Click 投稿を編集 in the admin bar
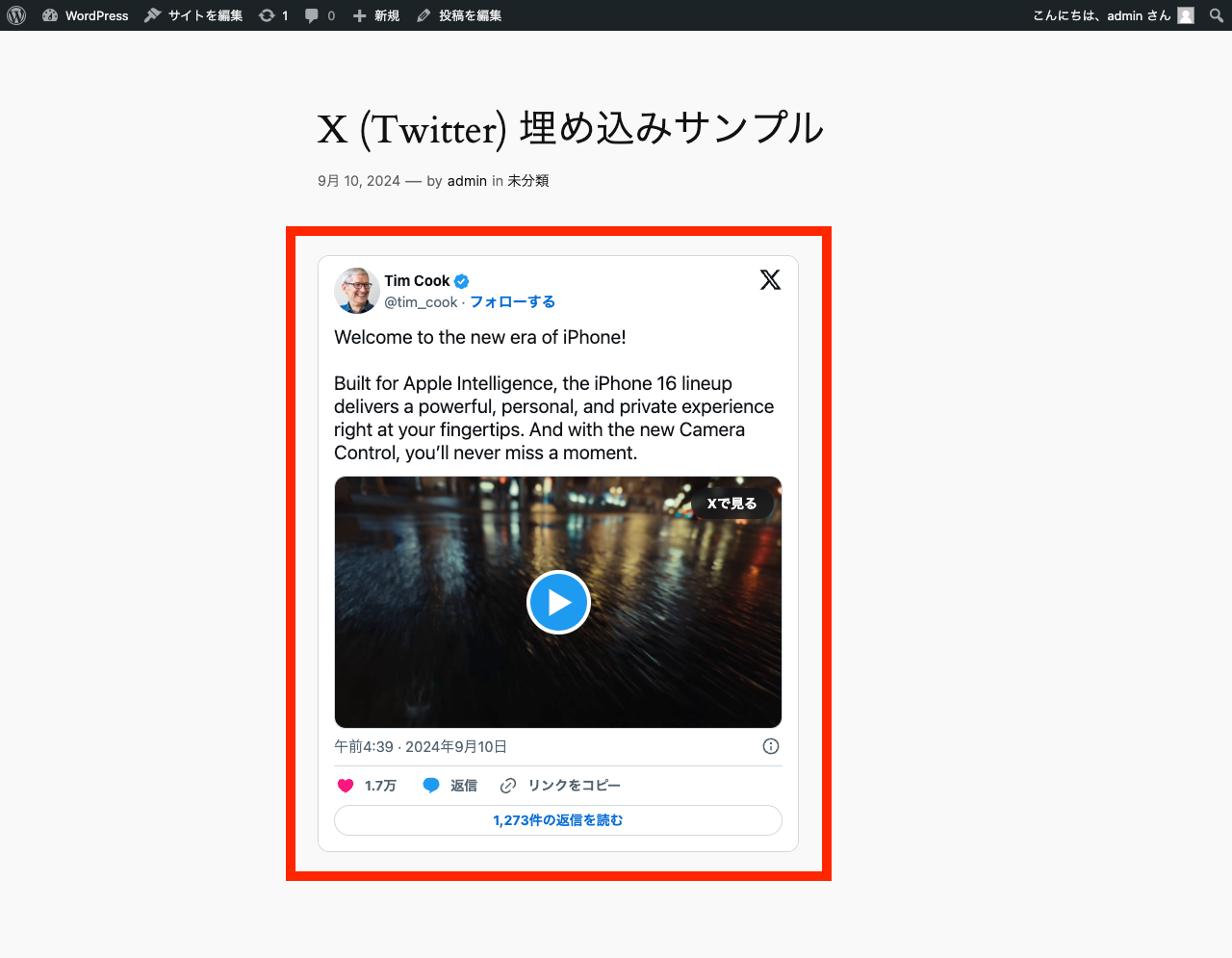1232x958 pixels. pyautogui.click(x=459, y=15)
